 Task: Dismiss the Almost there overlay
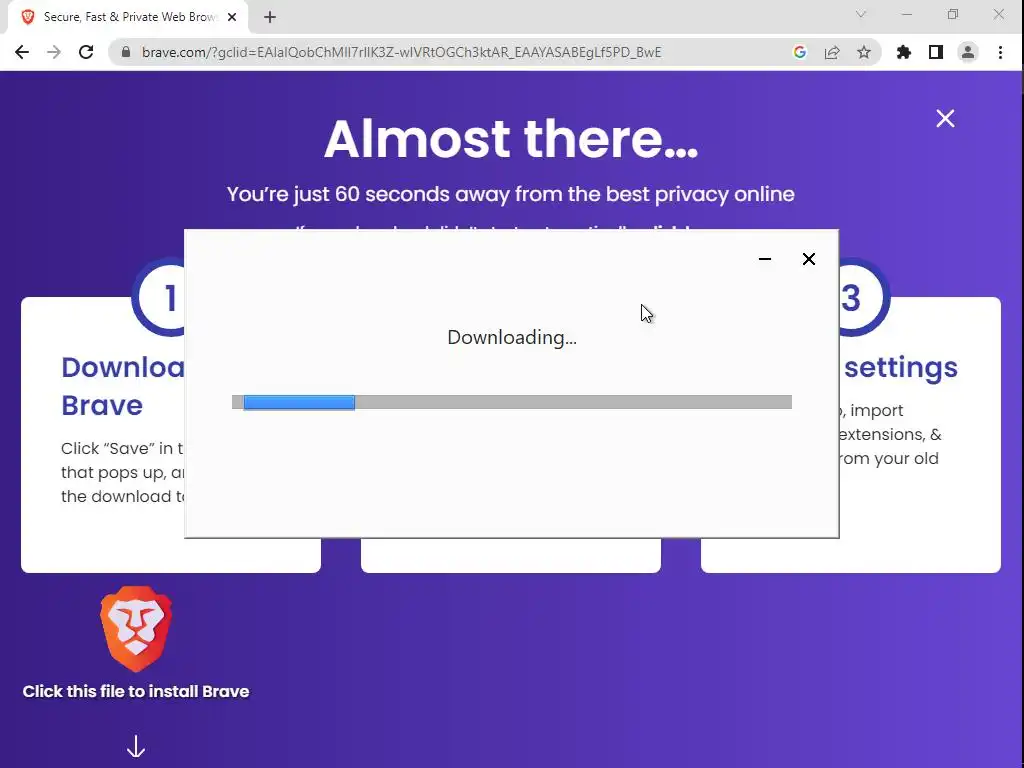pyautogui.click(x=945, y=118)
